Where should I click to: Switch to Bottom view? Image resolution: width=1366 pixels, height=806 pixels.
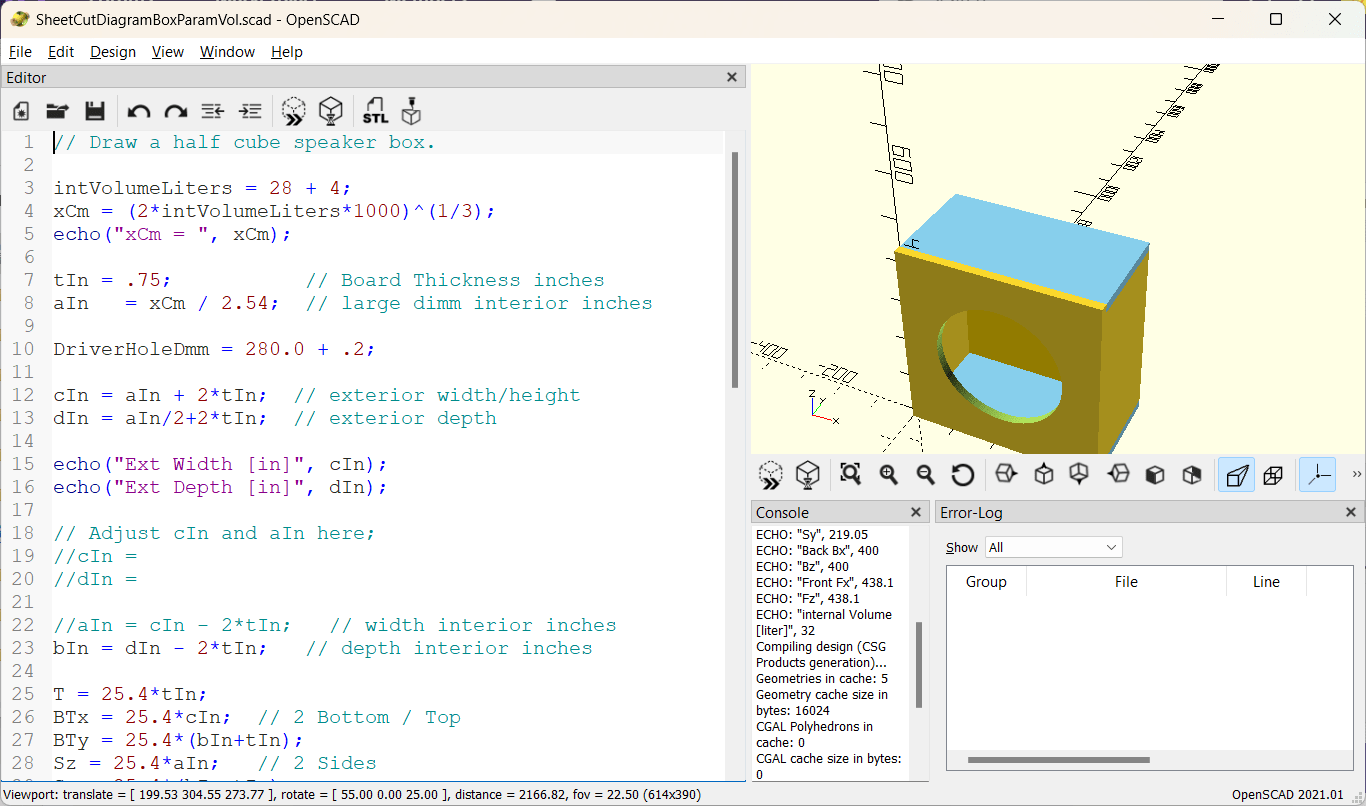1080,474
